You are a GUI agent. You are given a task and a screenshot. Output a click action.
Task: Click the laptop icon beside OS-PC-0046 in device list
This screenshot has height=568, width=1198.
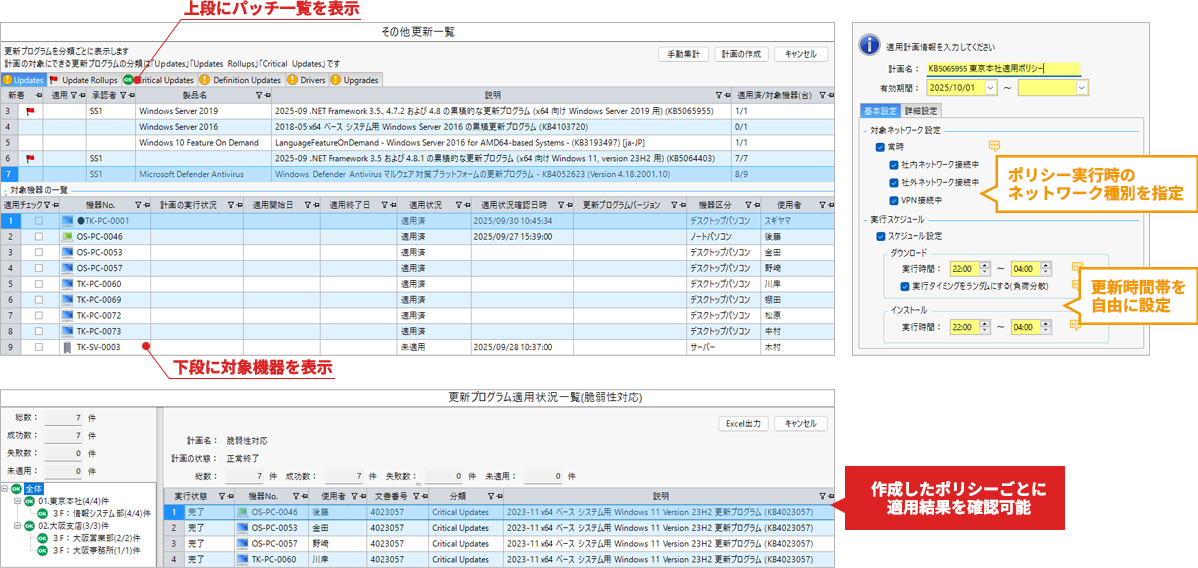[x=68, y=236]
